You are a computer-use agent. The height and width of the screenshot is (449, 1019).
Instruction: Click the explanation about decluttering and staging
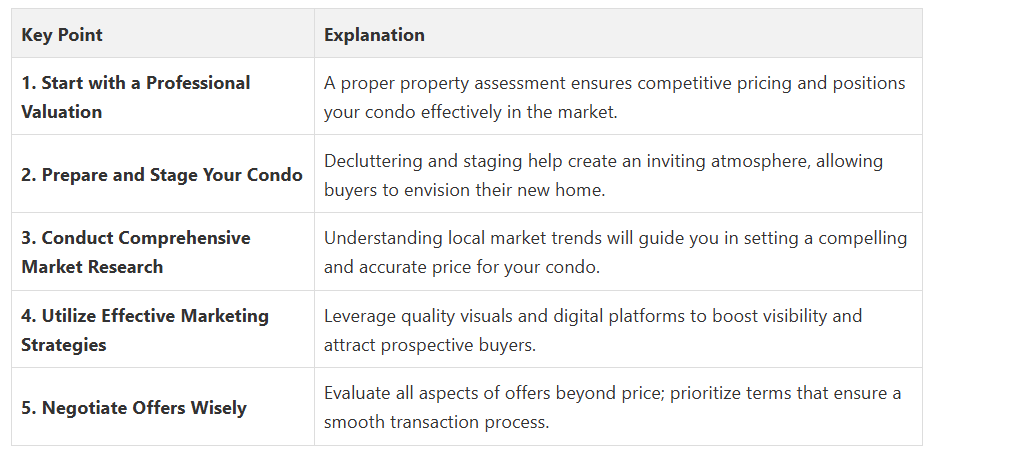pyautogui.click(x=603, y=175)
